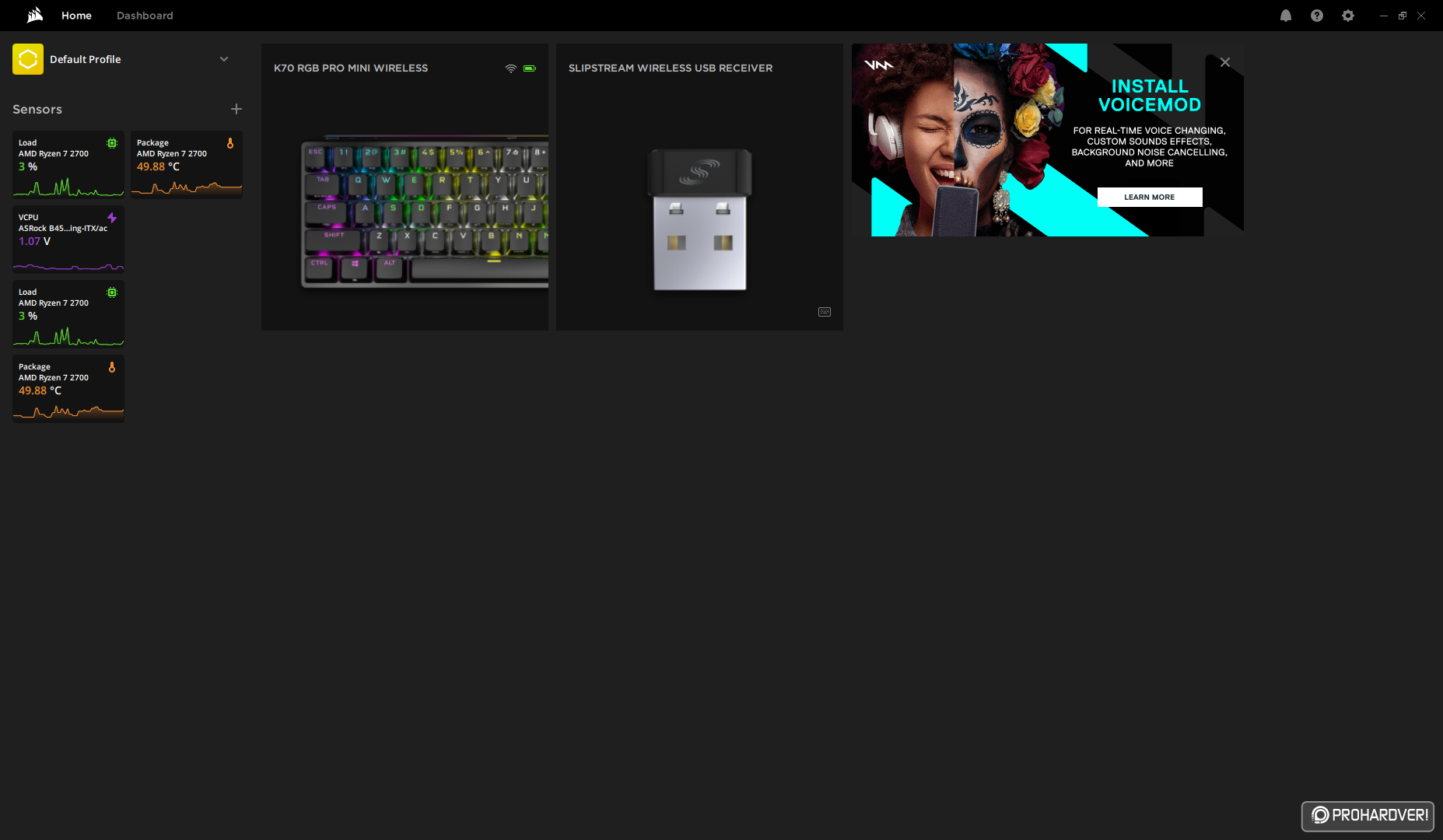This screenshot has height=840, width=1443.
Task: Click K70 RGB PRO MINI WIRELESS title
Action: 351,68
